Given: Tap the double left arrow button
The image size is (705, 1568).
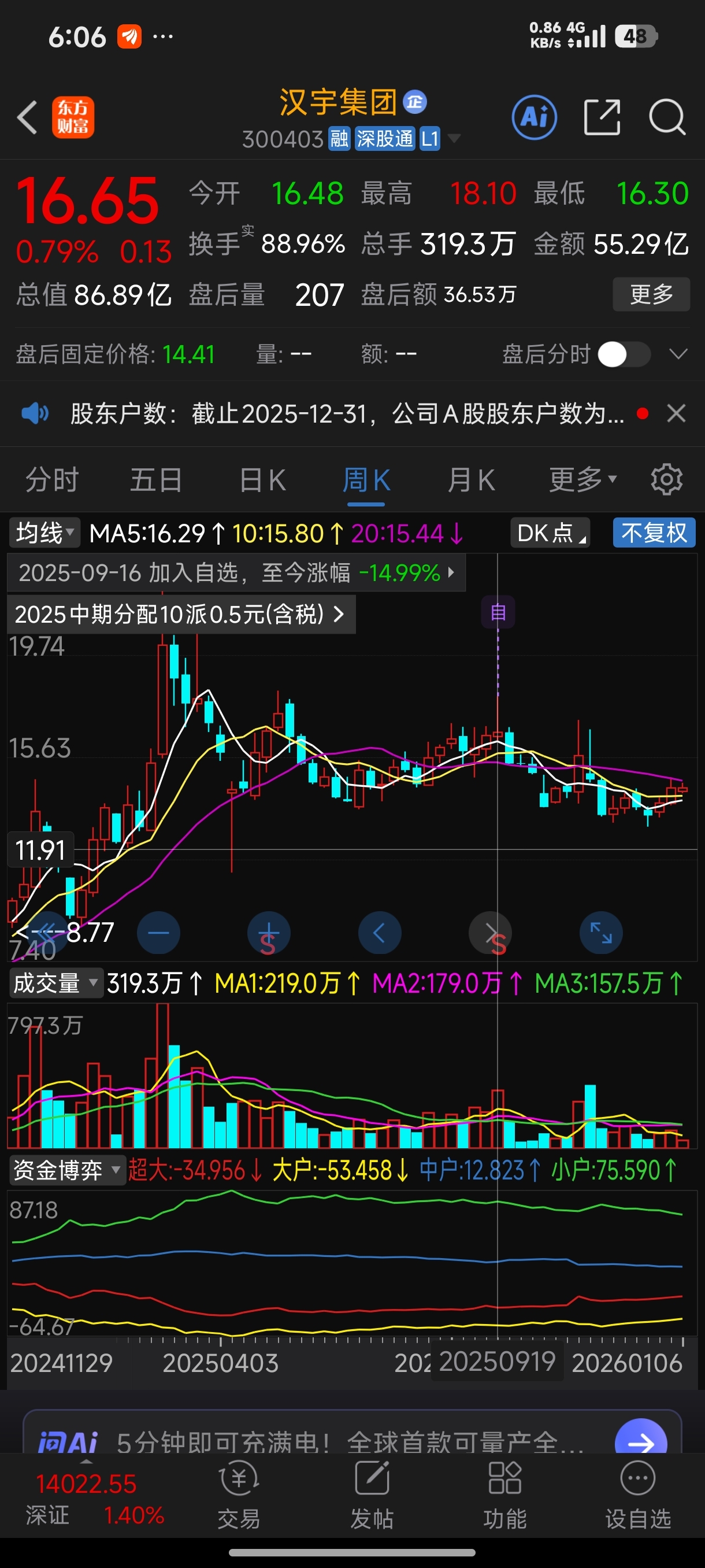Looking at the screenshot, I should point(47,933).
